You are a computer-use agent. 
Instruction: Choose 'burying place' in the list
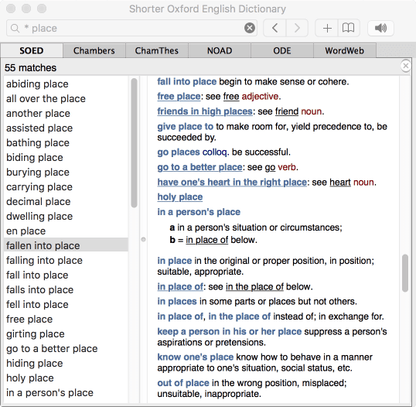66,172
